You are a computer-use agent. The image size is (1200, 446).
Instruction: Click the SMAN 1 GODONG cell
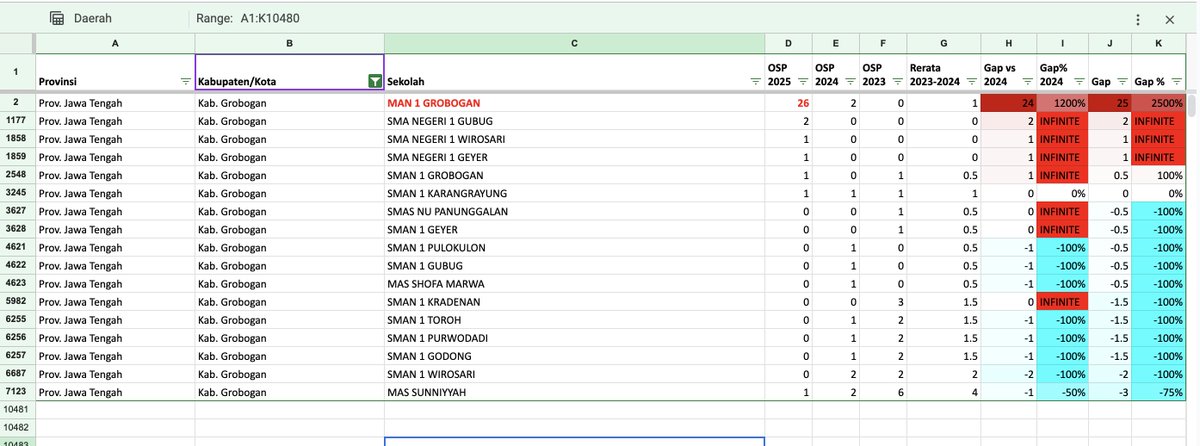point(574,355)
